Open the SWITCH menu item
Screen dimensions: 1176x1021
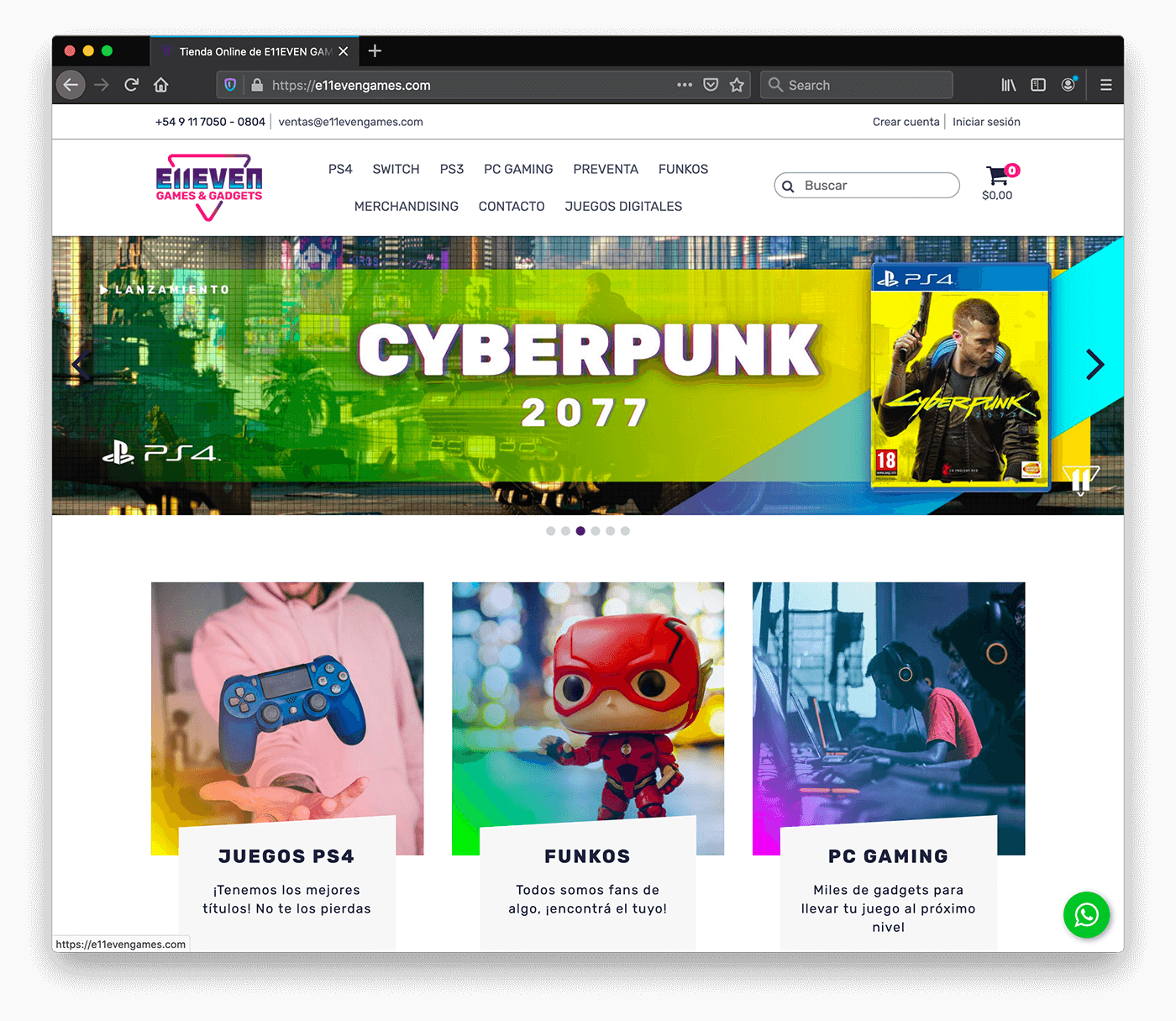point(396,169)
